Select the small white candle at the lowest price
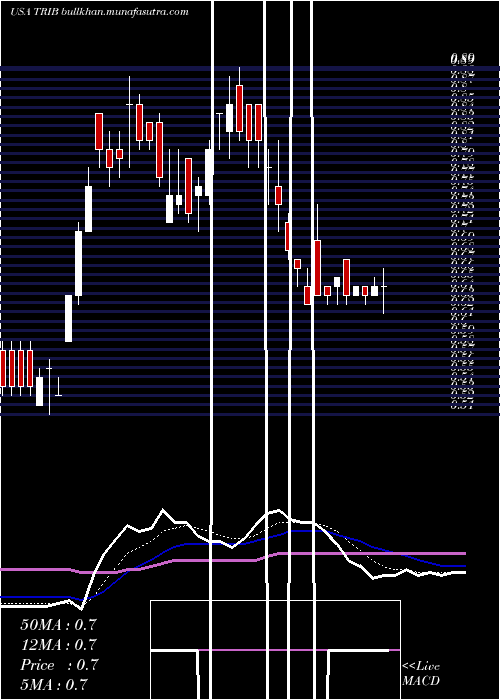Screen dimensions: 500x700 pos(39,392)
